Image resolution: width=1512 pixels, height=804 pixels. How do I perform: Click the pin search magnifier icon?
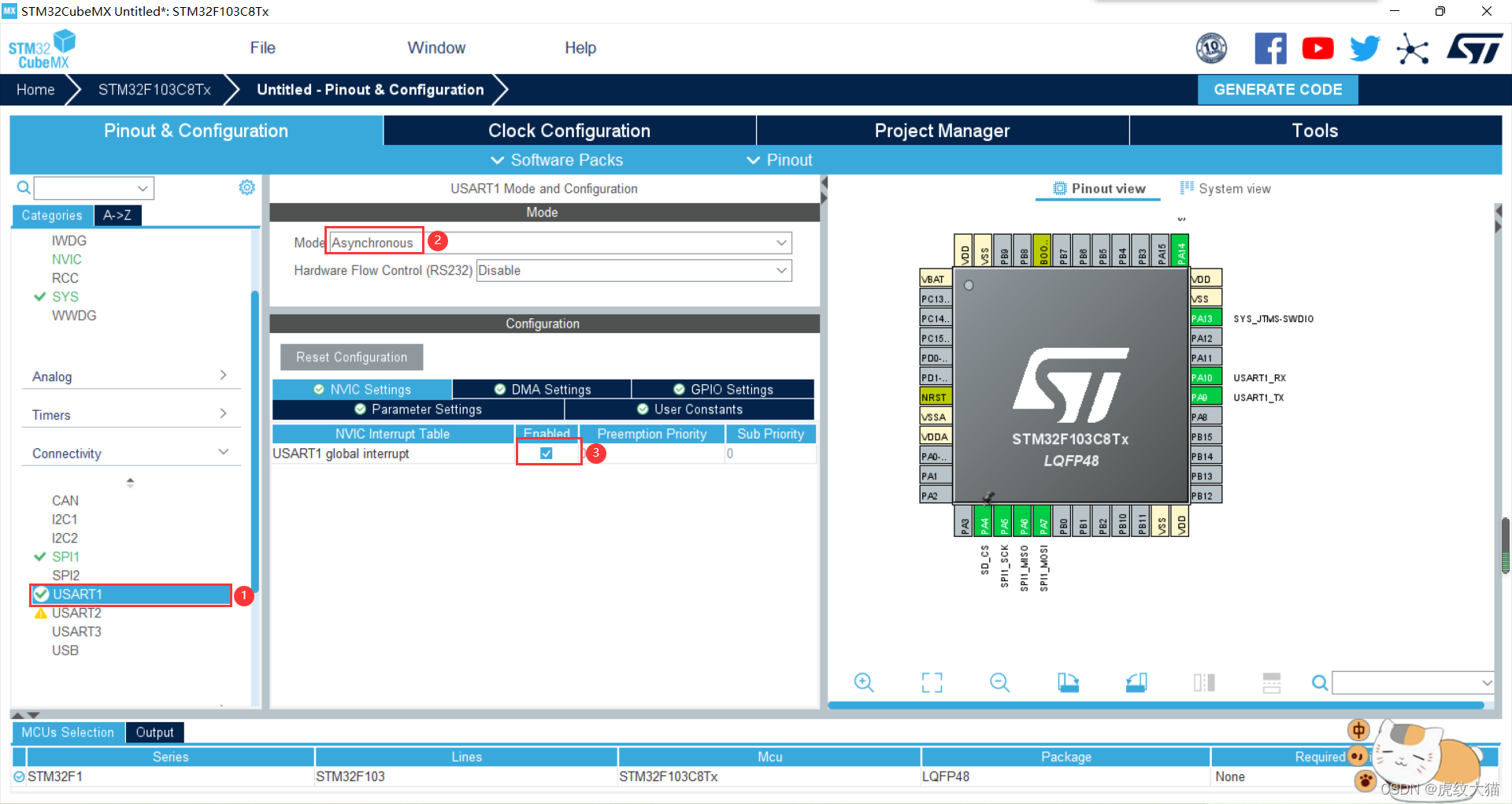1320,683
